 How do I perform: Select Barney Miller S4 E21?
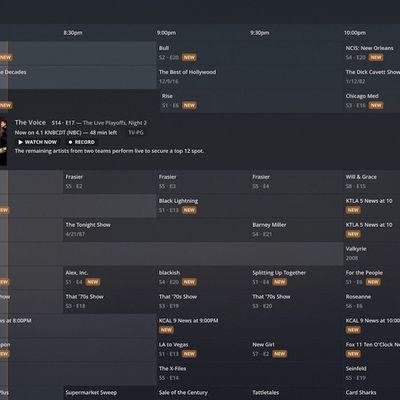point(297,230)
